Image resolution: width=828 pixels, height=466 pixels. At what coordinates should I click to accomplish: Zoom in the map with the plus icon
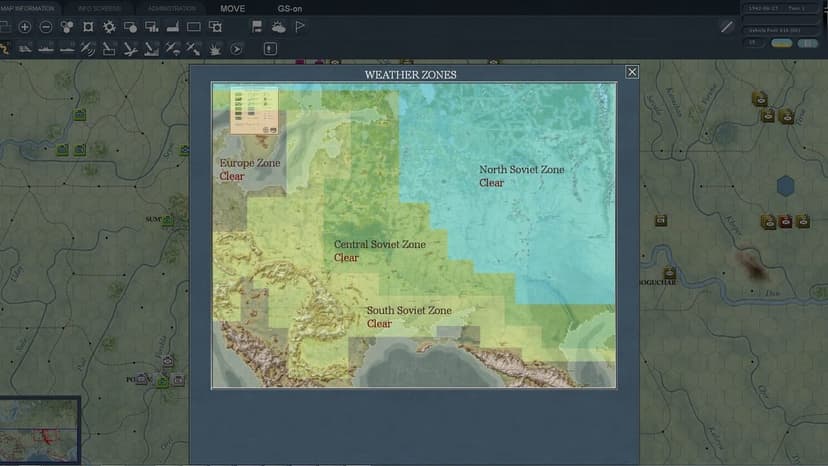[x=24, y=27]
